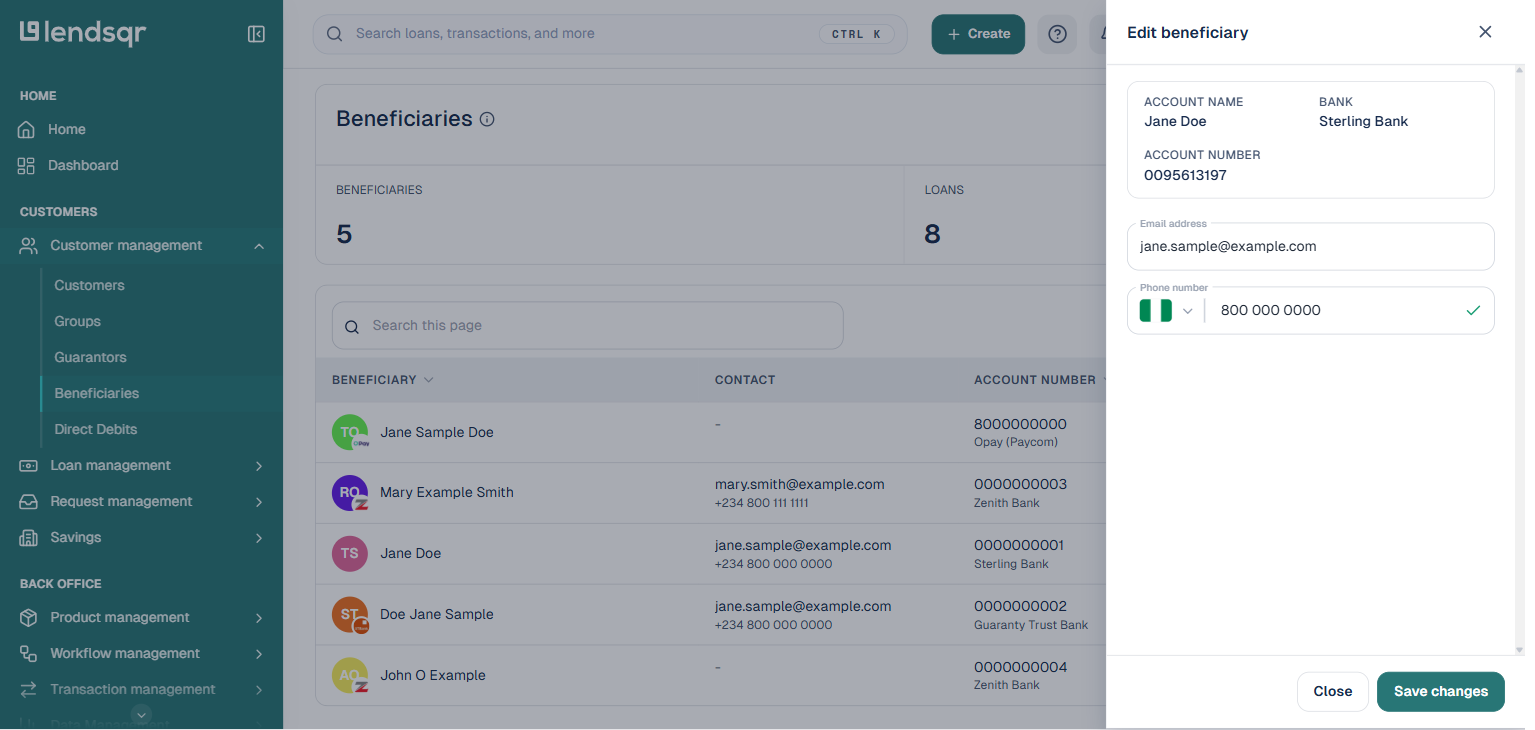1535x730 pixels.
Task: Click account number 0000000004
Action: pos(1020,667)
